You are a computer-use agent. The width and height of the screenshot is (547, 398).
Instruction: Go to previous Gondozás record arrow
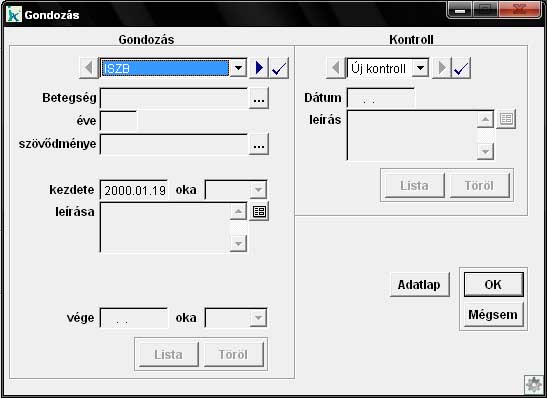[89, 68]
